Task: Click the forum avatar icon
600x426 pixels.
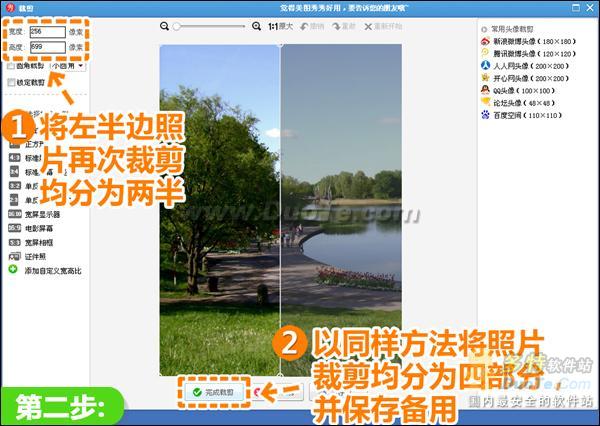Action: [486, 102]
